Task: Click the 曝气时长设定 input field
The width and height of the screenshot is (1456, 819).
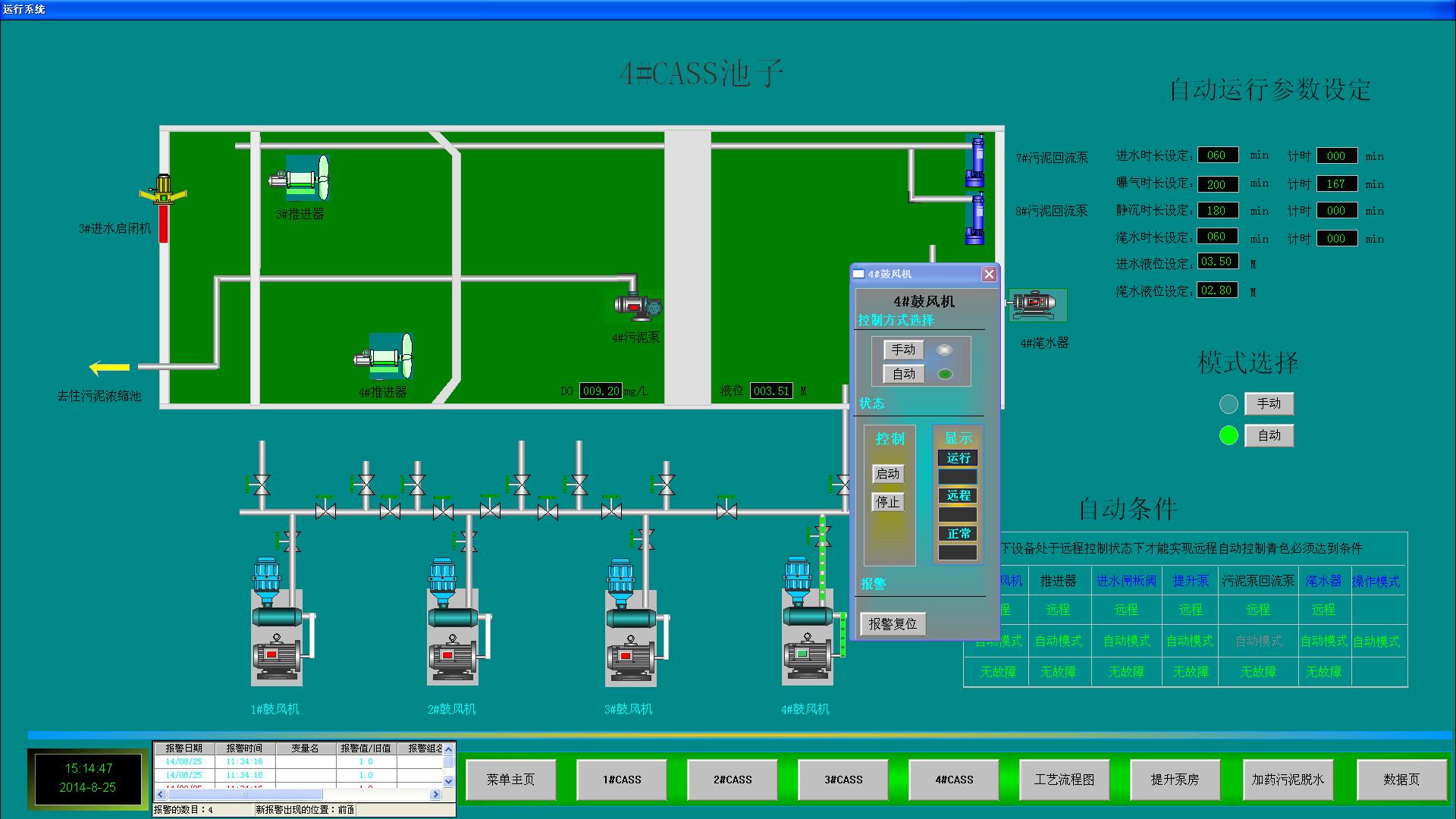Action: point(1217,184)
